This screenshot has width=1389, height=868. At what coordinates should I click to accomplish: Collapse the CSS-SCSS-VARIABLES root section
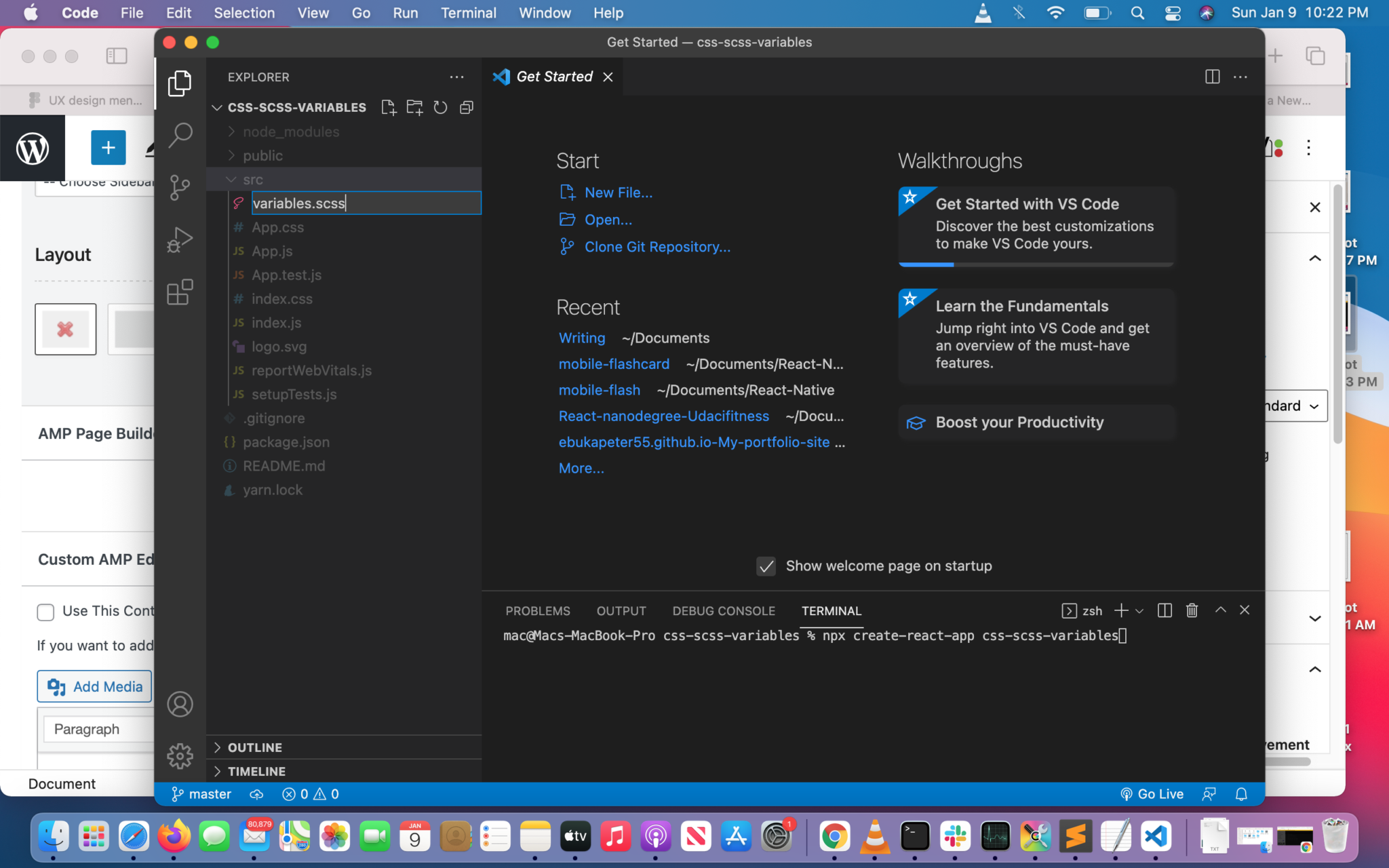(296, 107)
